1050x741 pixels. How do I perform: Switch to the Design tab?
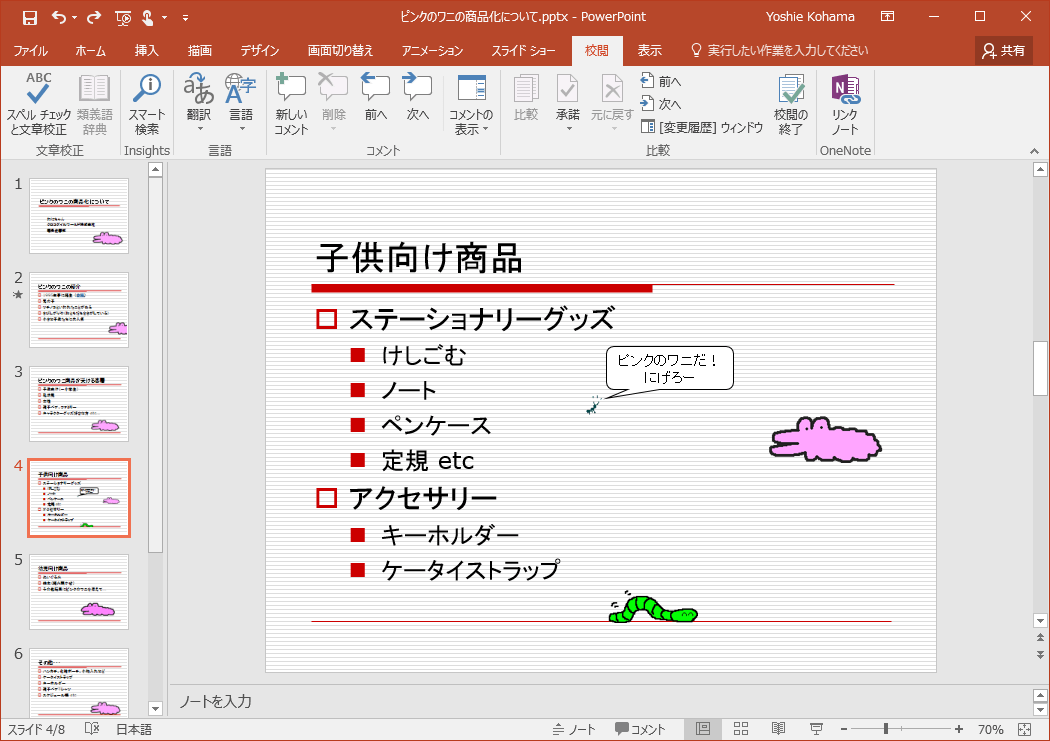pyautogui.click(x=260, y=50)
